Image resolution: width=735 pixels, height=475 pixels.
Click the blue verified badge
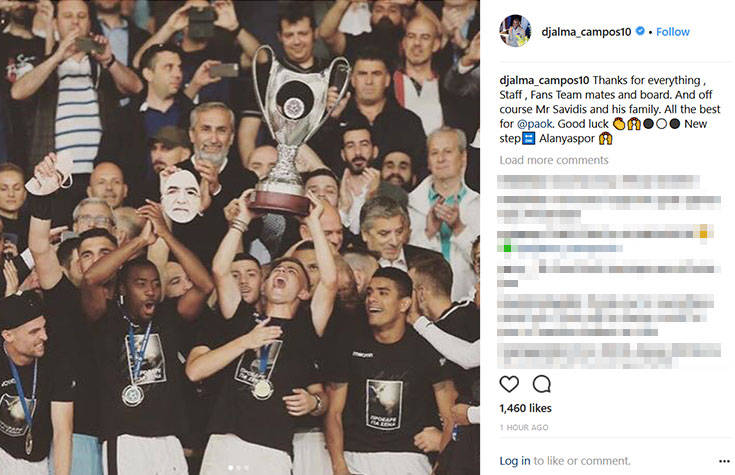(640, 31)
